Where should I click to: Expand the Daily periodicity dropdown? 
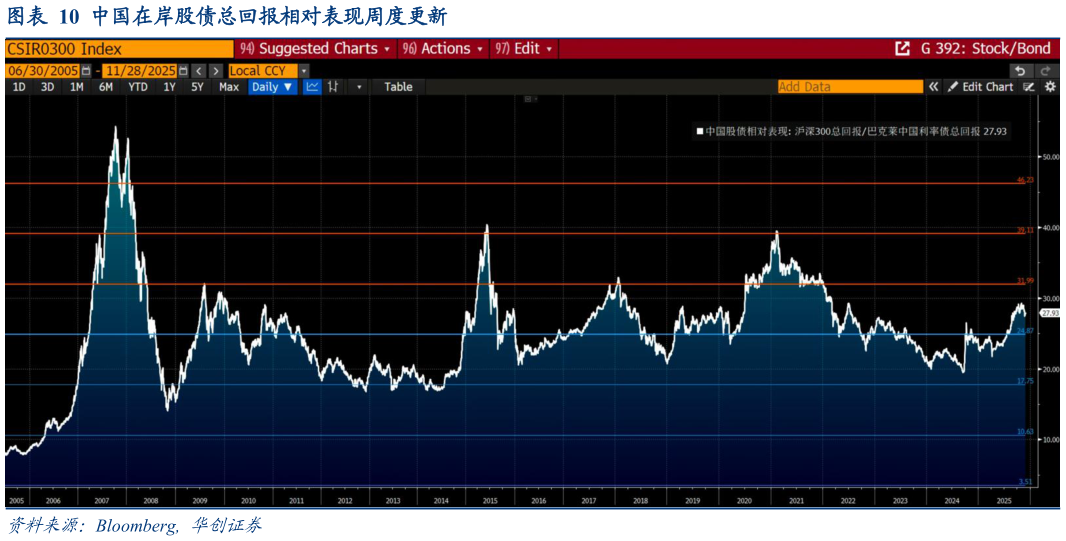point(272,87)
